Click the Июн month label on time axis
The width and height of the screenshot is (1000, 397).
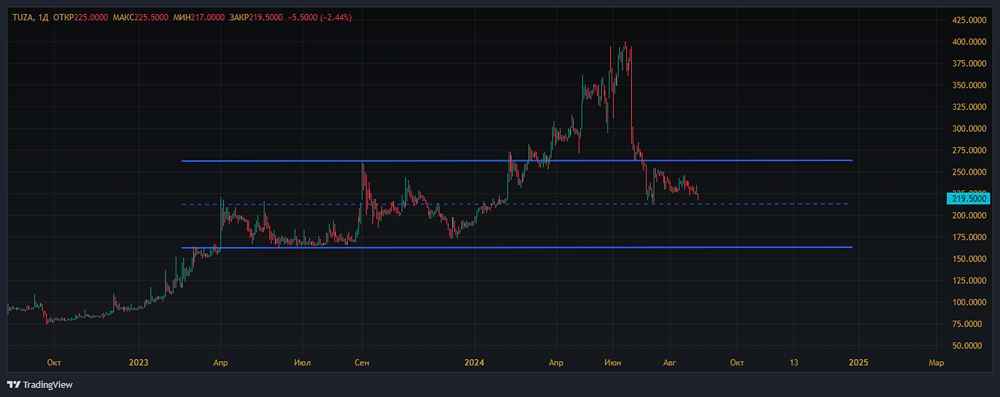[614, 363]
